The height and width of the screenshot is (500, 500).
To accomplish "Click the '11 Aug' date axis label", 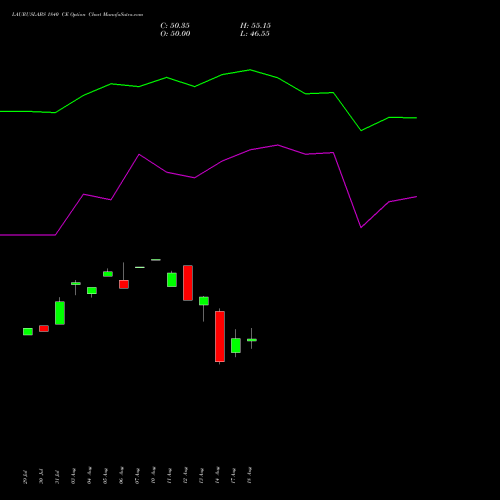I will (x=169, y=476).
